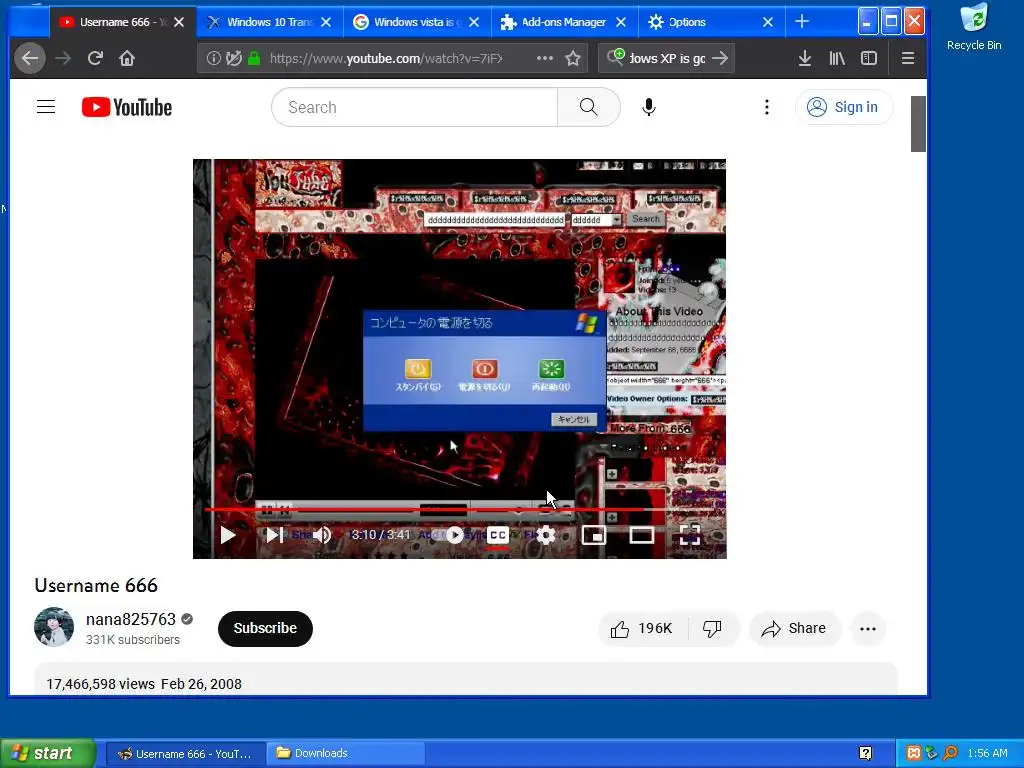This screenshot has width=1024, height=768.
Task: Click the browser search box field
Action: [x=666, y=58]
